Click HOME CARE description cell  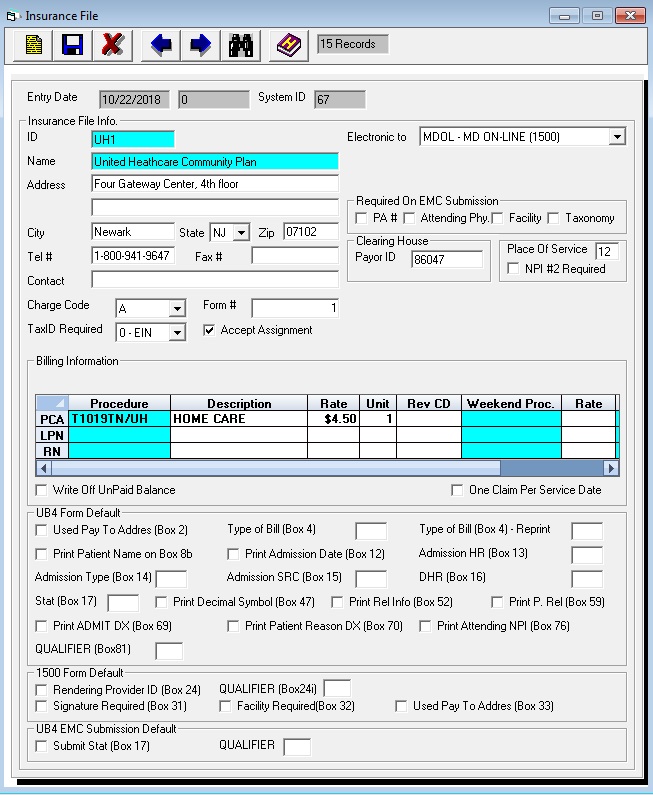(239, 419)
